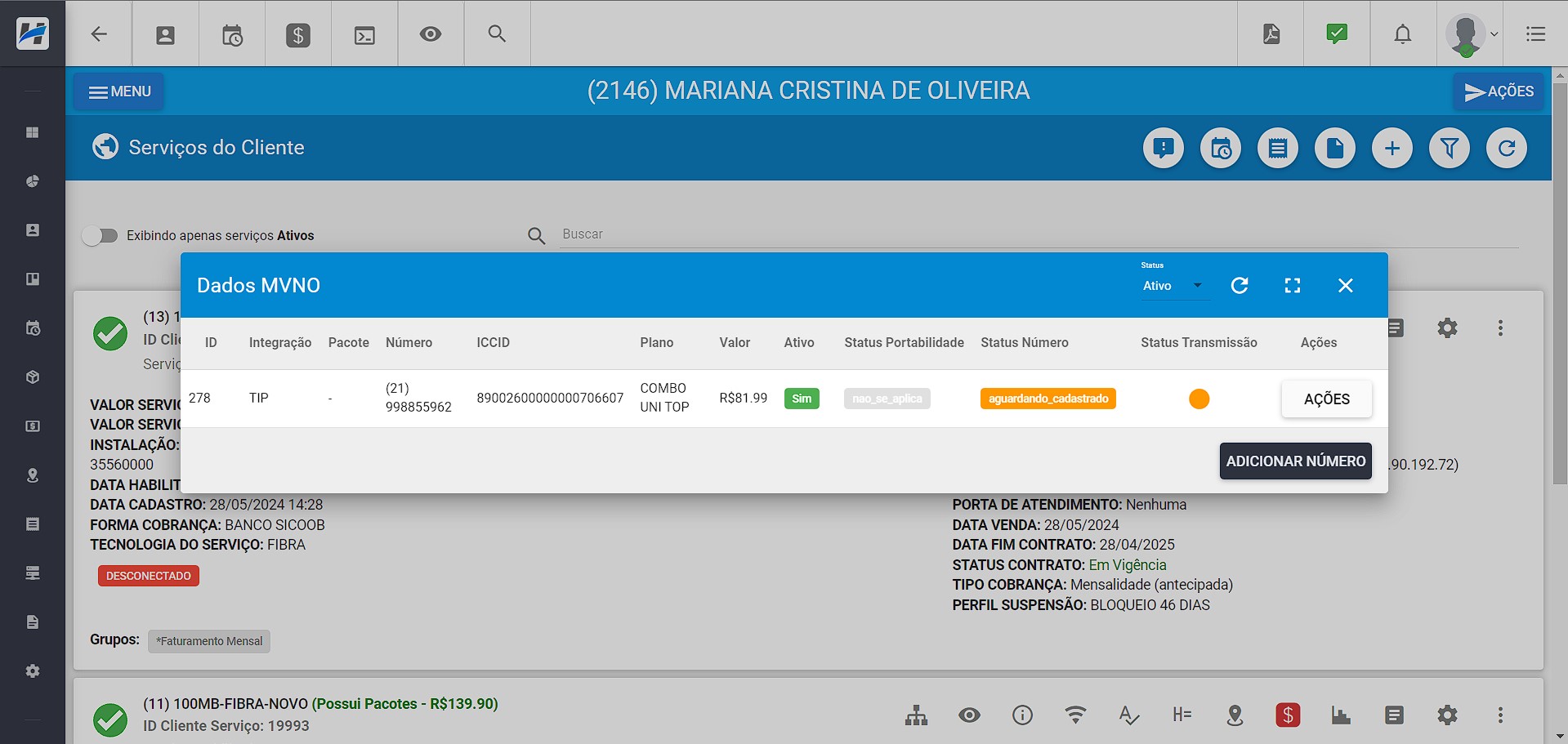Click the dollar sign icon in top toolbar
The height and width of the screenshot is (744, 1568).
click(297, 34)
